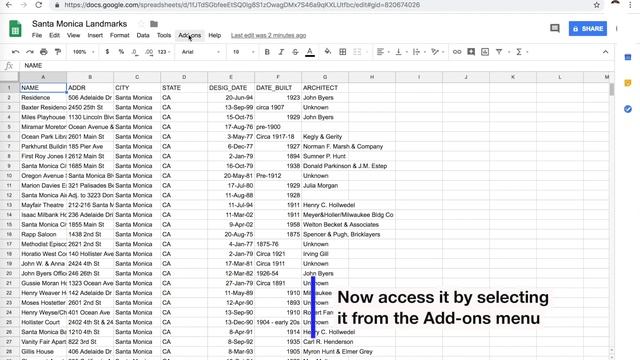The height and width of the screenshot is (360, 640).
Task: Select the ARCHITECT header cell
Action: pyautogui.click(x=325, y=88)
